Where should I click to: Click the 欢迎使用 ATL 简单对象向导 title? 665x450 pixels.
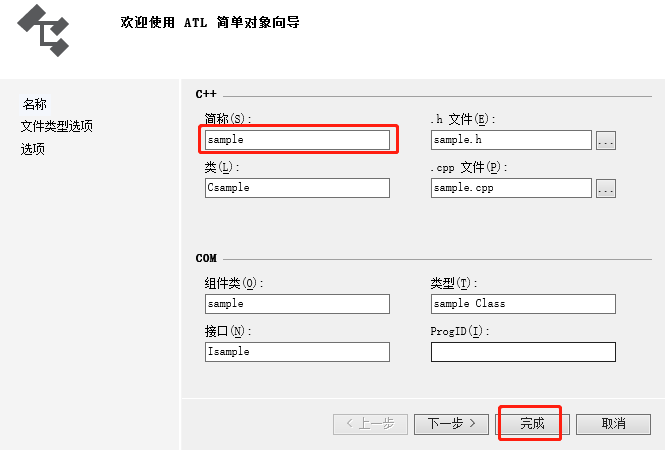pos(210,22)
